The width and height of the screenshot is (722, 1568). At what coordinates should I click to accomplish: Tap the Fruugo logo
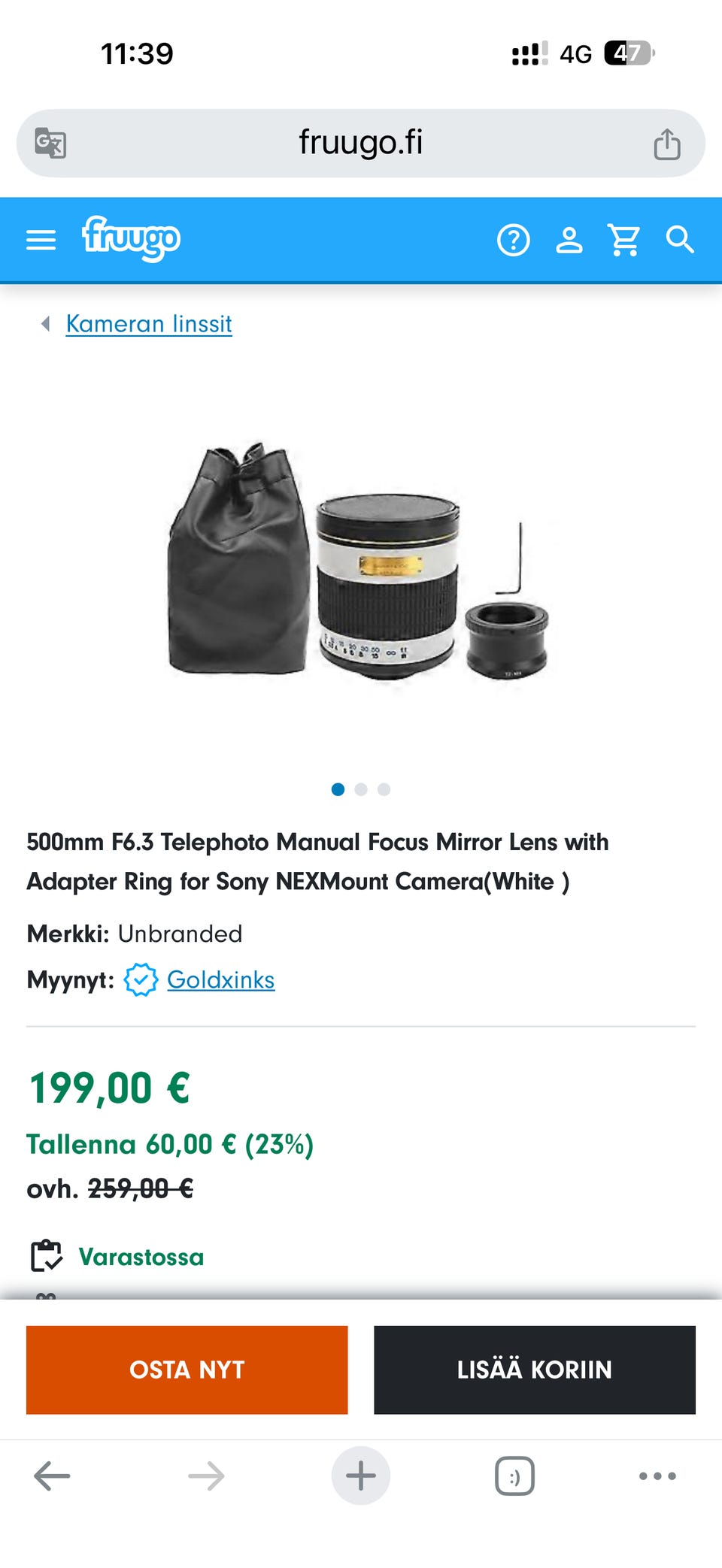pyautogui.click(x=131, y=238)
